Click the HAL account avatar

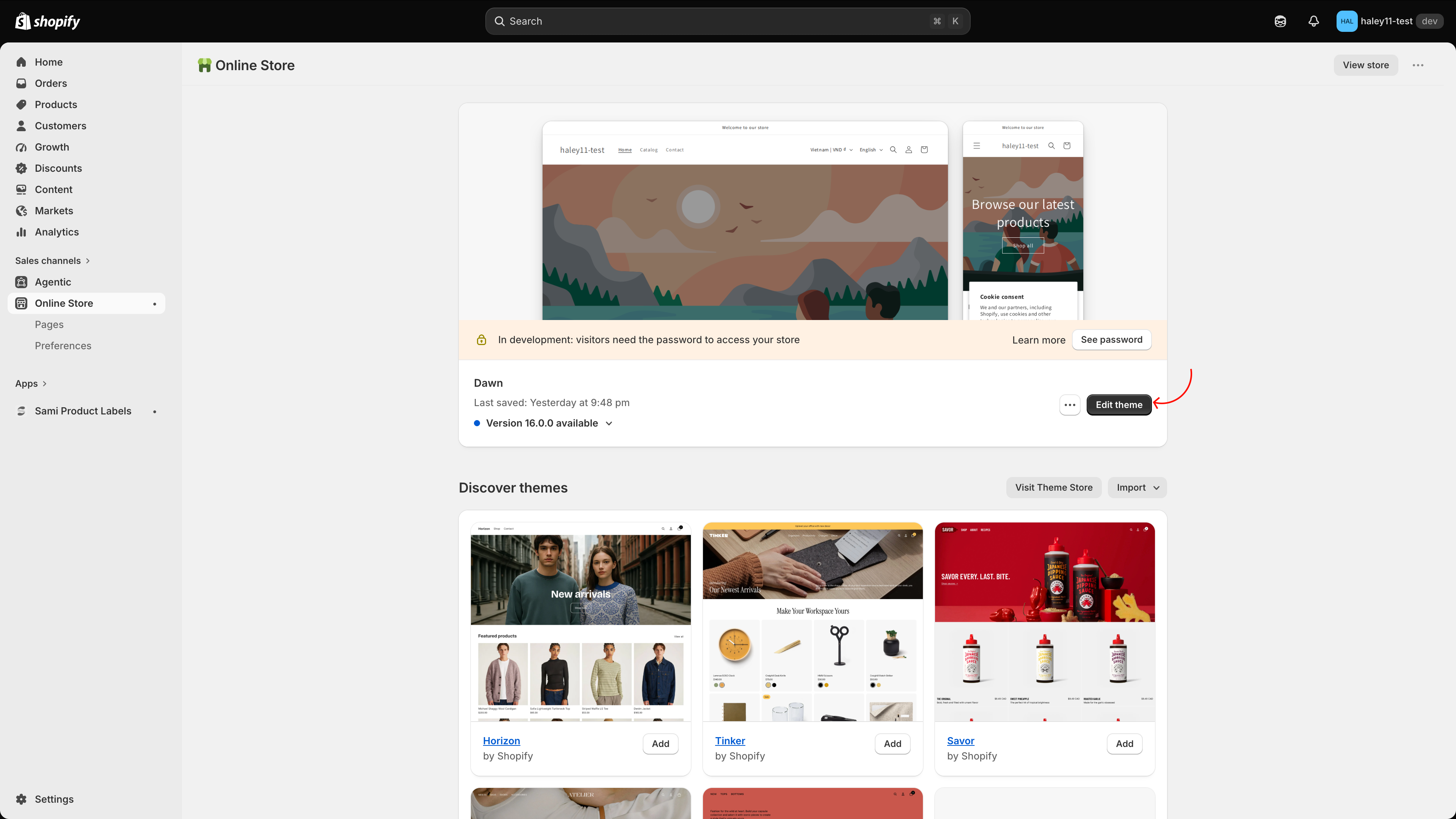1346,21
